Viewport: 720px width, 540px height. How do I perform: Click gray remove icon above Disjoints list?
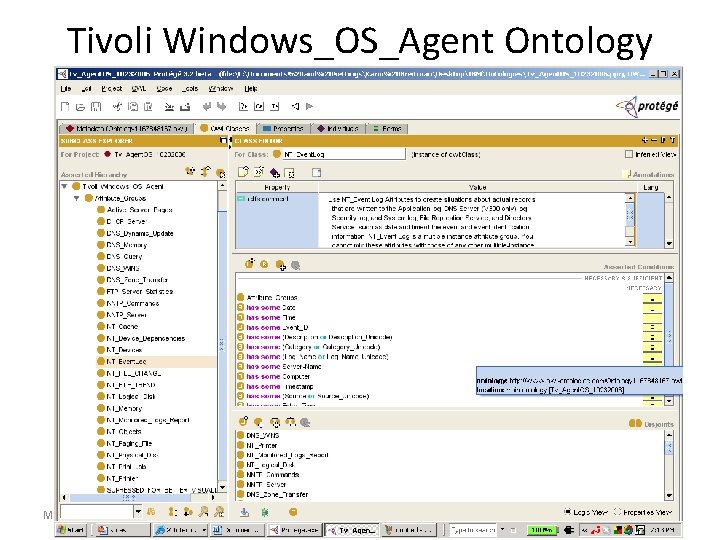click(305, 422)
